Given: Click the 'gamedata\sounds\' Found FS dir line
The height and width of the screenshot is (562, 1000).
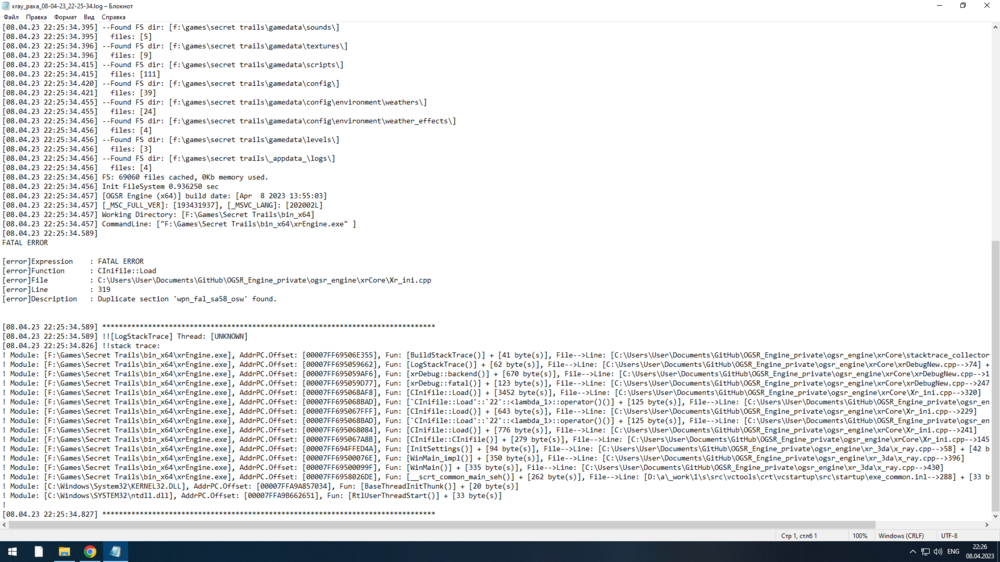Looking at the screenshot, I should coord(171,27).
